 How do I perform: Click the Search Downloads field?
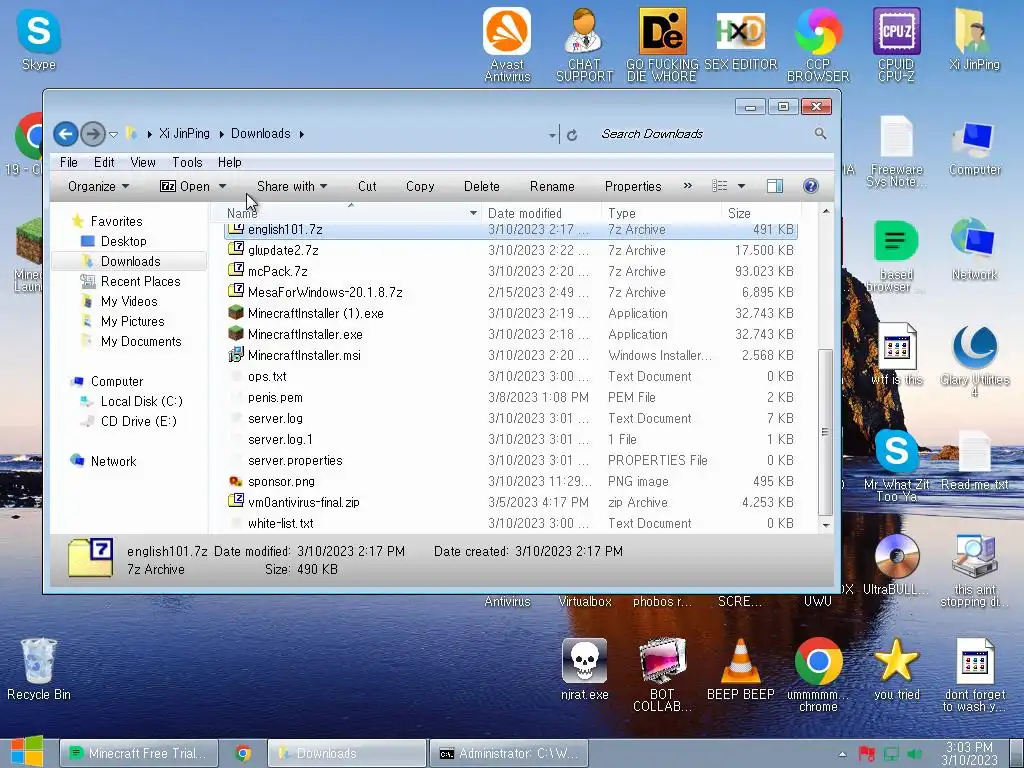[x=705, y=134]
